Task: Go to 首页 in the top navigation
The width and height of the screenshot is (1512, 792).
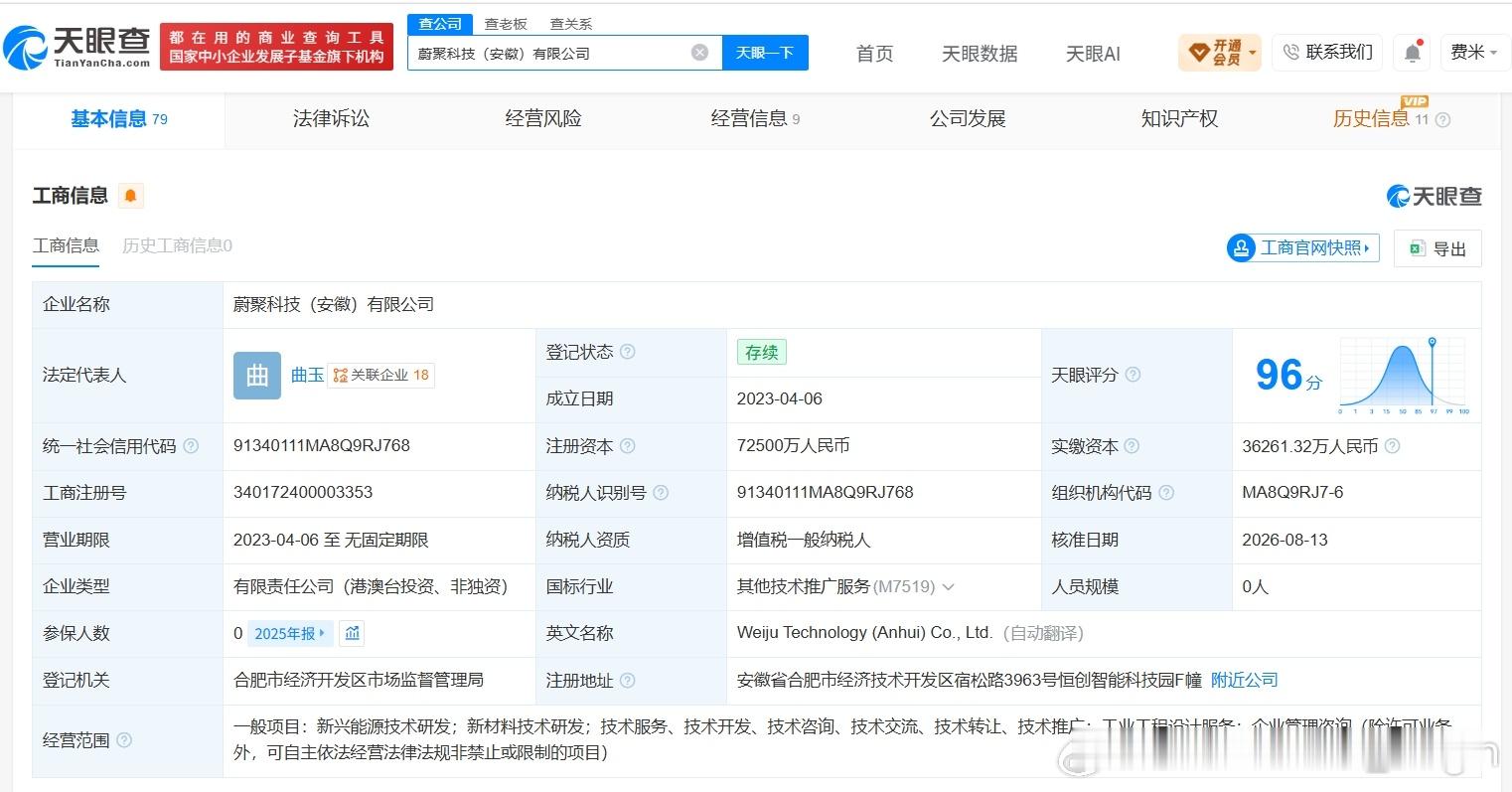Action: 874,53
